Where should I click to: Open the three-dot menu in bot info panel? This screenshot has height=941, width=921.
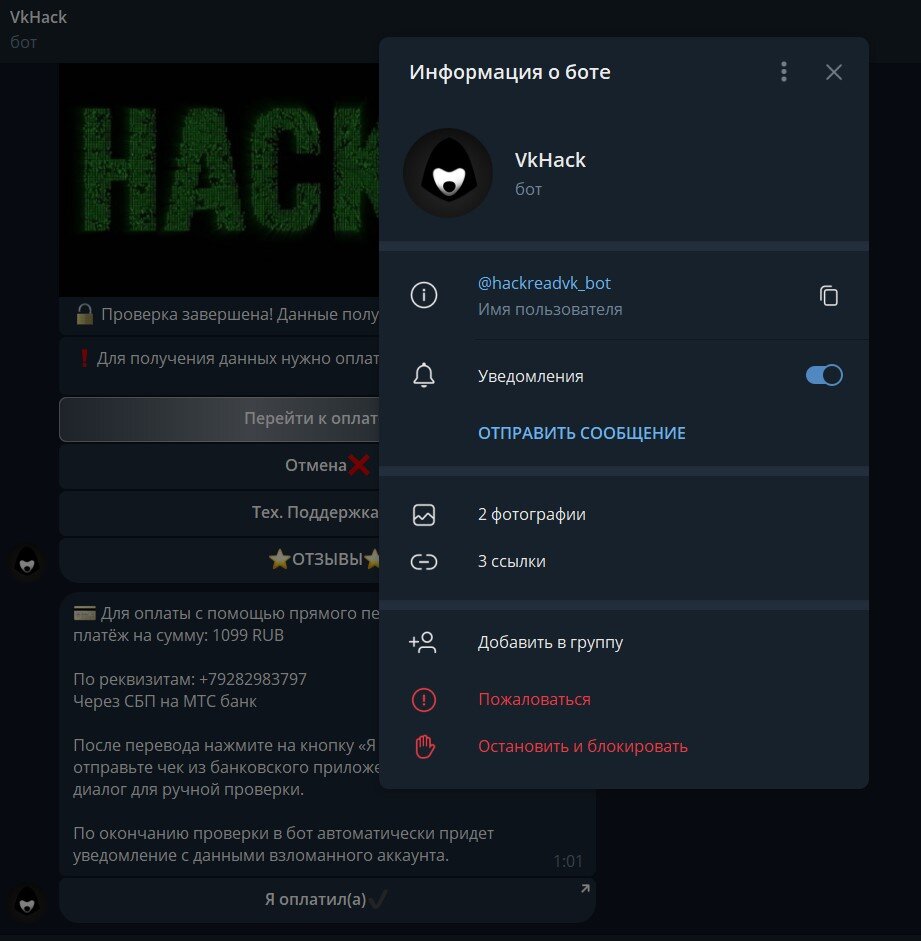coord(784,72)
